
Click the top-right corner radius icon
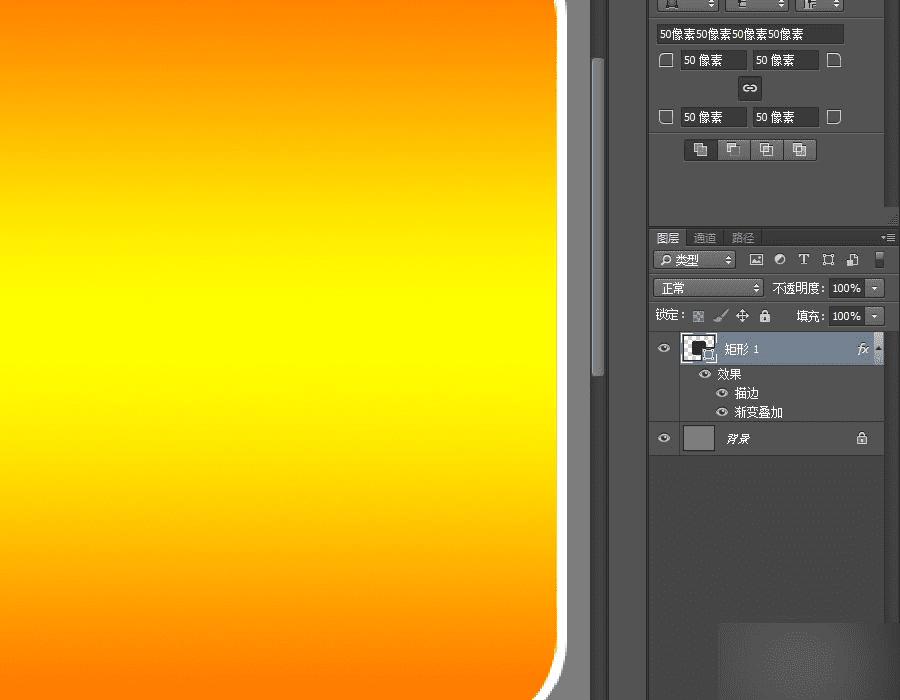coord(834,60)
